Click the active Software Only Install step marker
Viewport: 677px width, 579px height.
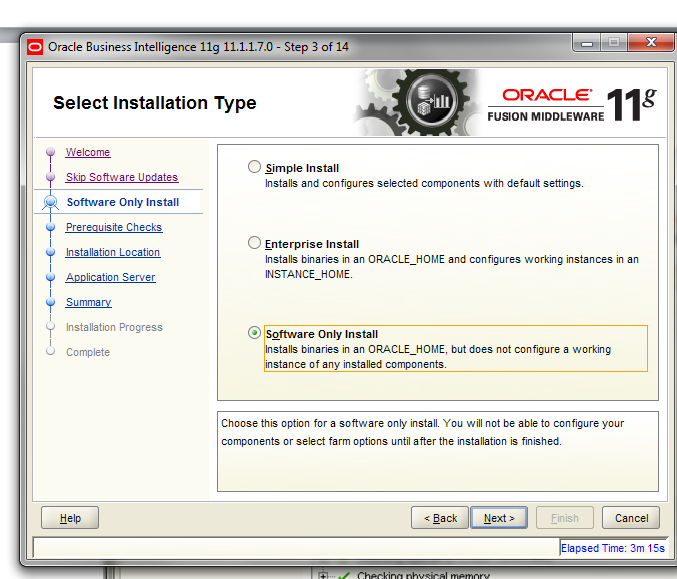click(51, 202)
